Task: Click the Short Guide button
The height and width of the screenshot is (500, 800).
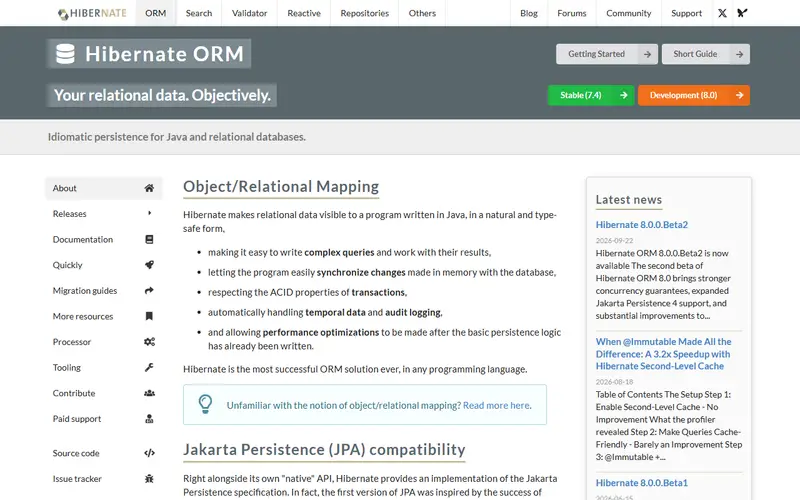Action: (x=706, y=54)
